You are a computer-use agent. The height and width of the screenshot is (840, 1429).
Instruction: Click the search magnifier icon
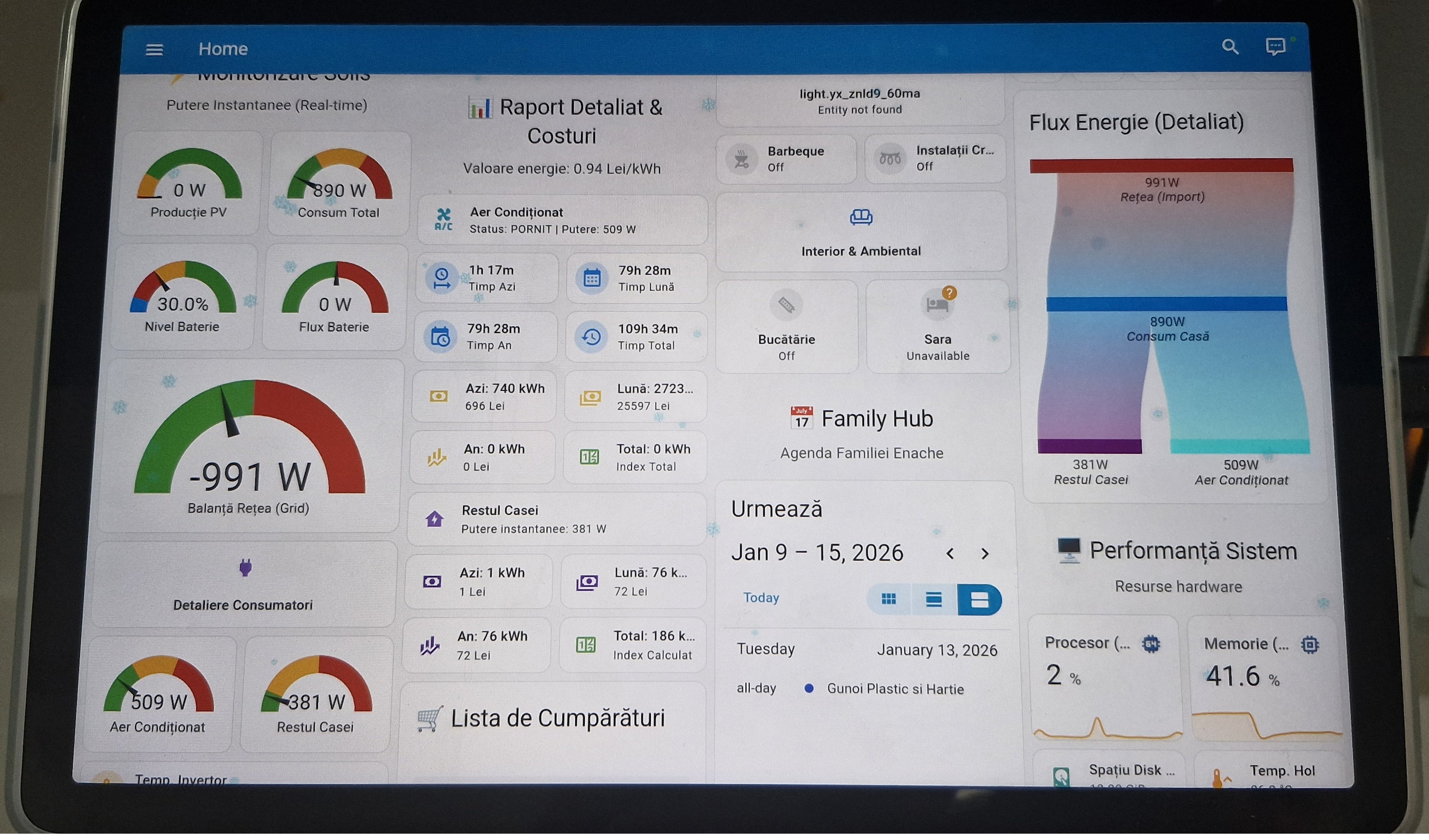pos(1229,47)
